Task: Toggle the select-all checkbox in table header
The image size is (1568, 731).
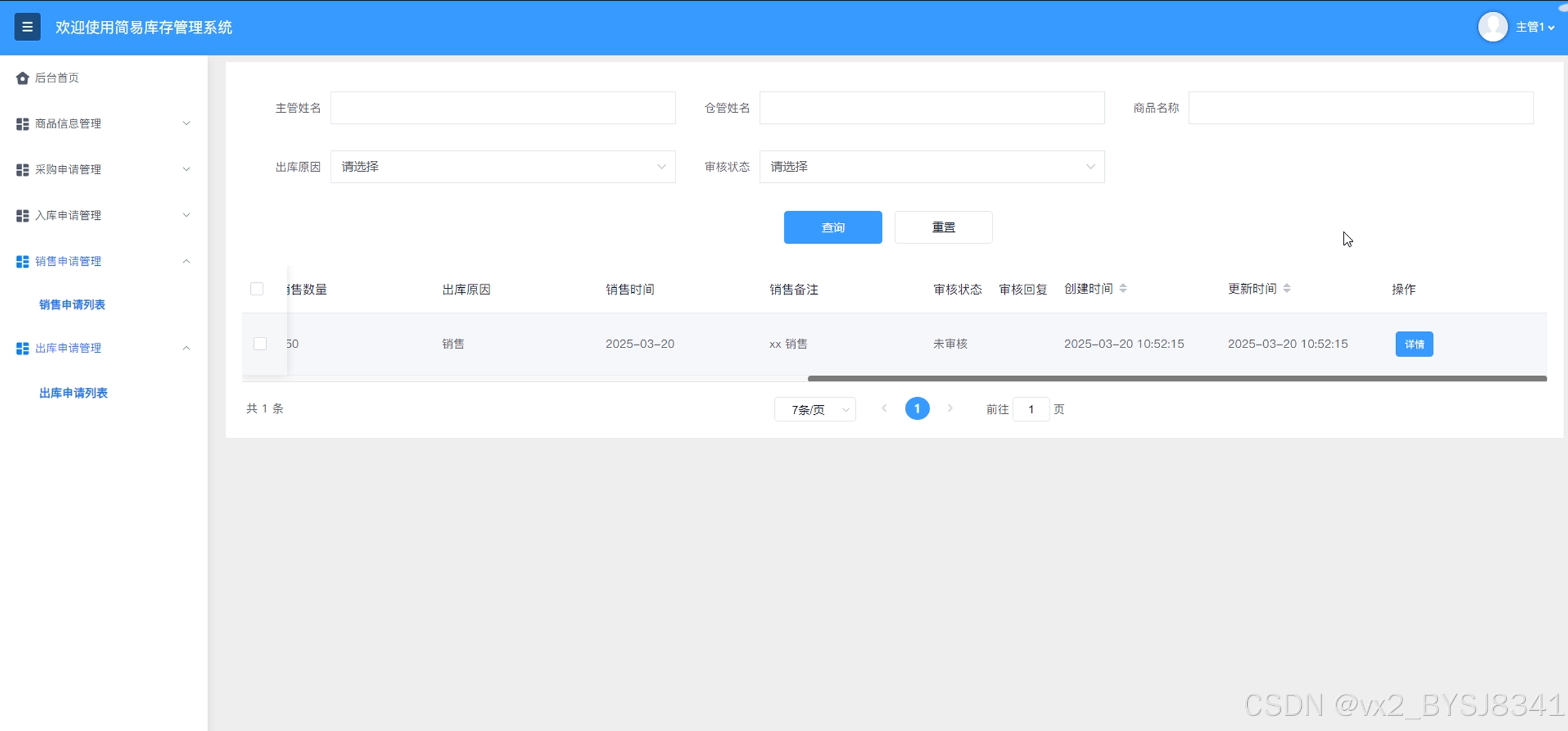Action: point(257,289)
